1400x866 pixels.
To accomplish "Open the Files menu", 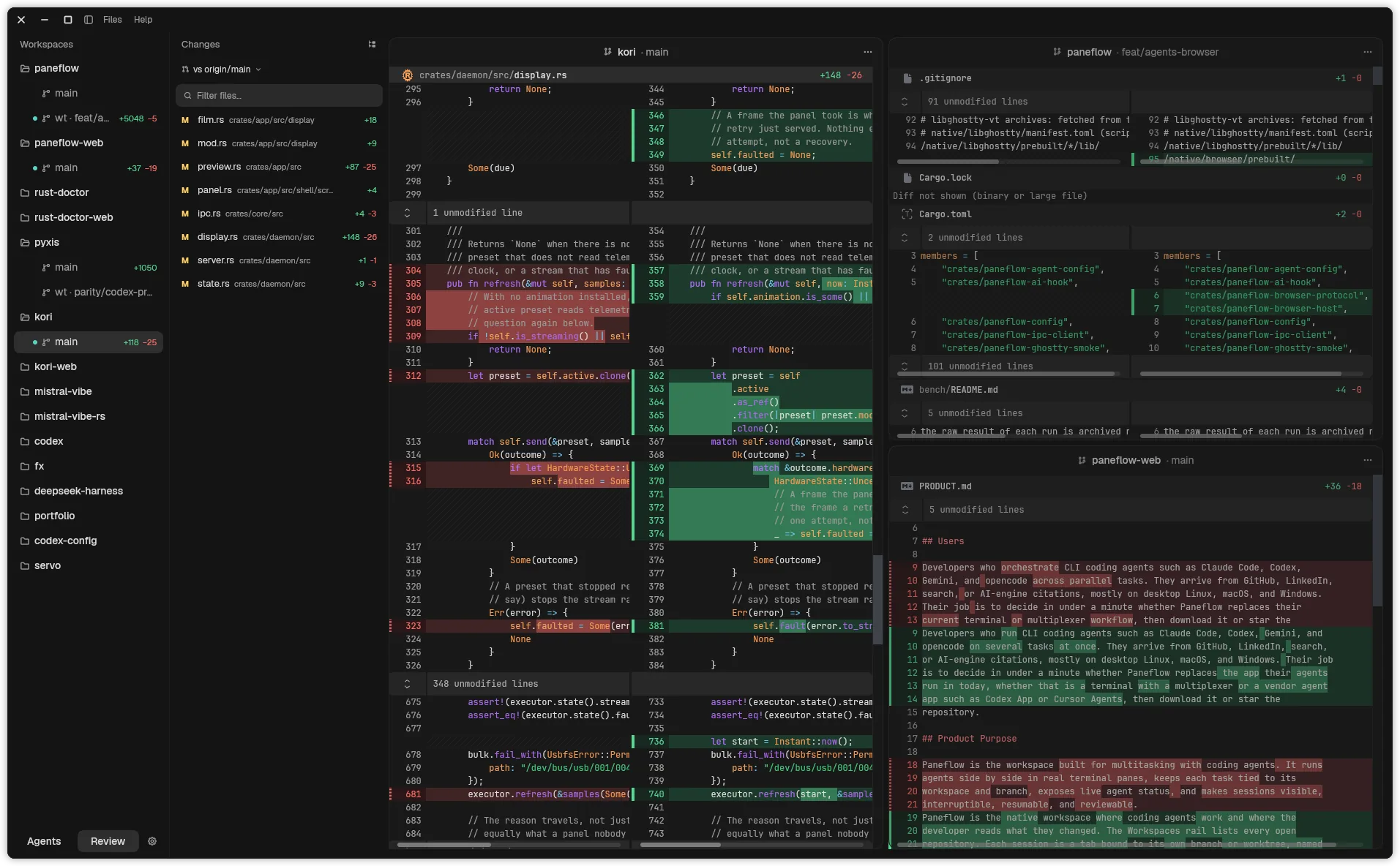I will coord(113,20).
